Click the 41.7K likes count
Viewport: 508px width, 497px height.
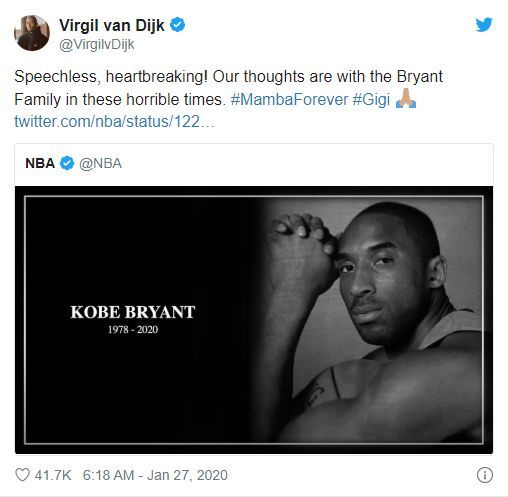coord(53,475)
